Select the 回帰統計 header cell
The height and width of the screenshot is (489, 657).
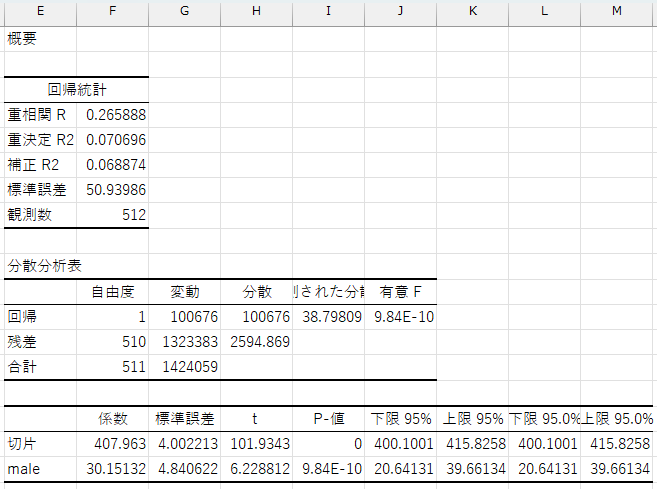point(76,89)
